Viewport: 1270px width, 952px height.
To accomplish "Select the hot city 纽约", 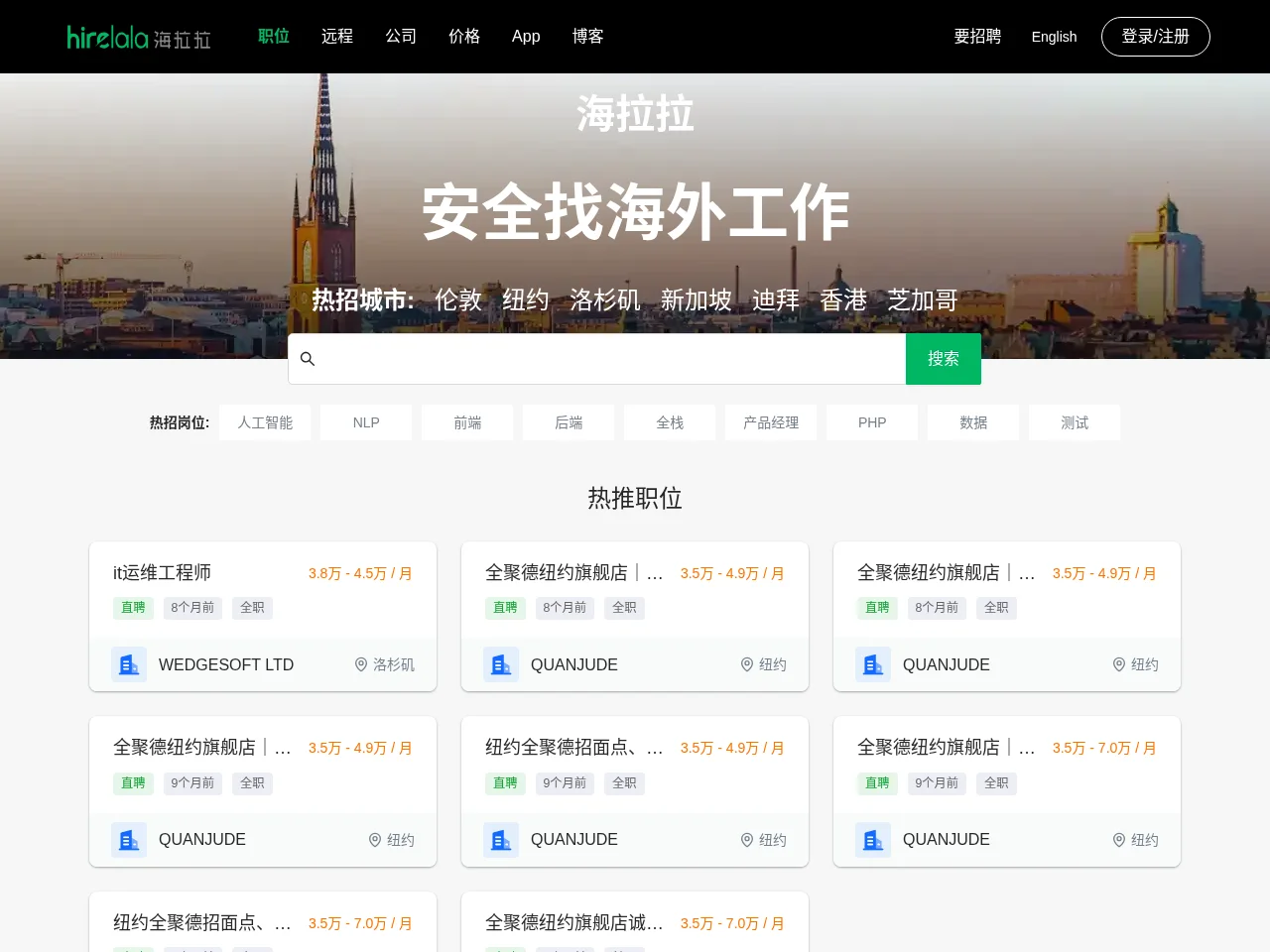I will pos(526,299).
